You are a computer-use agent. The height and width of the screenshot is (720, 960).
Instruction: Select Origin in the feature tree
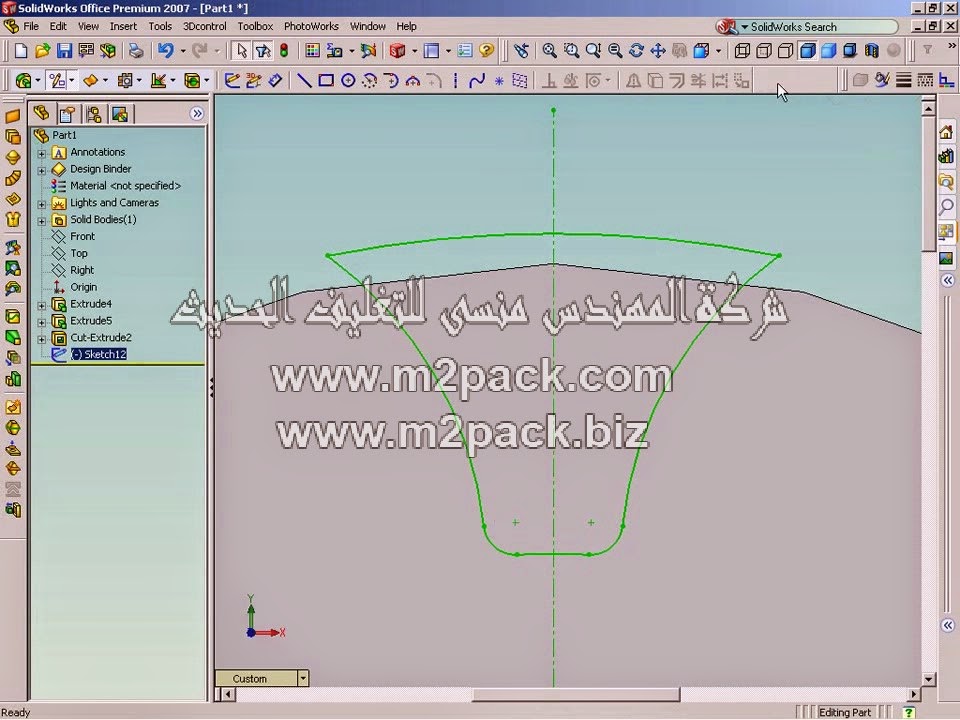coord(83,287)
